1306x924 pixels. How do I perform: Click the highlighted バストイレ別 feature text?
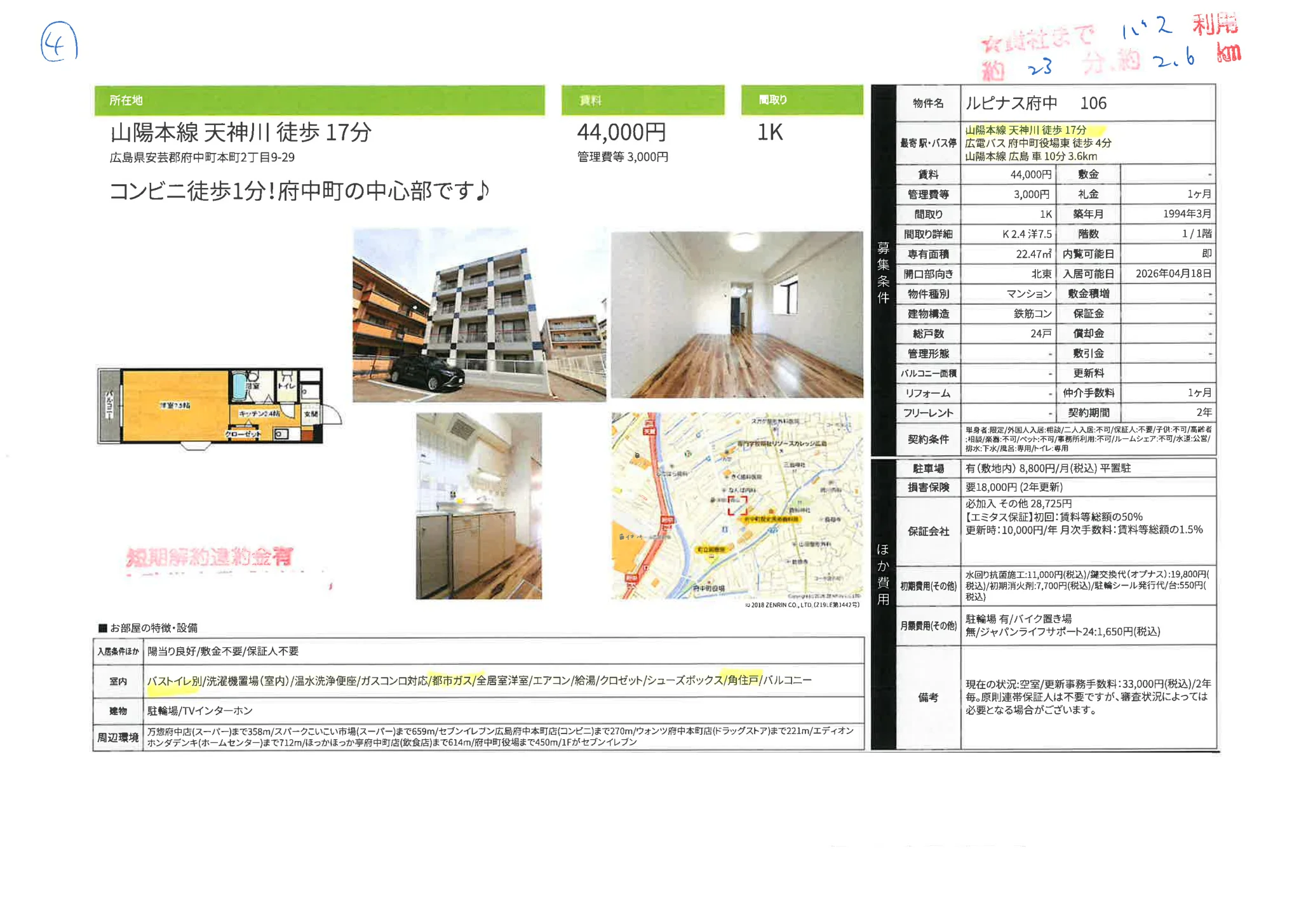(x=174, y=681)
